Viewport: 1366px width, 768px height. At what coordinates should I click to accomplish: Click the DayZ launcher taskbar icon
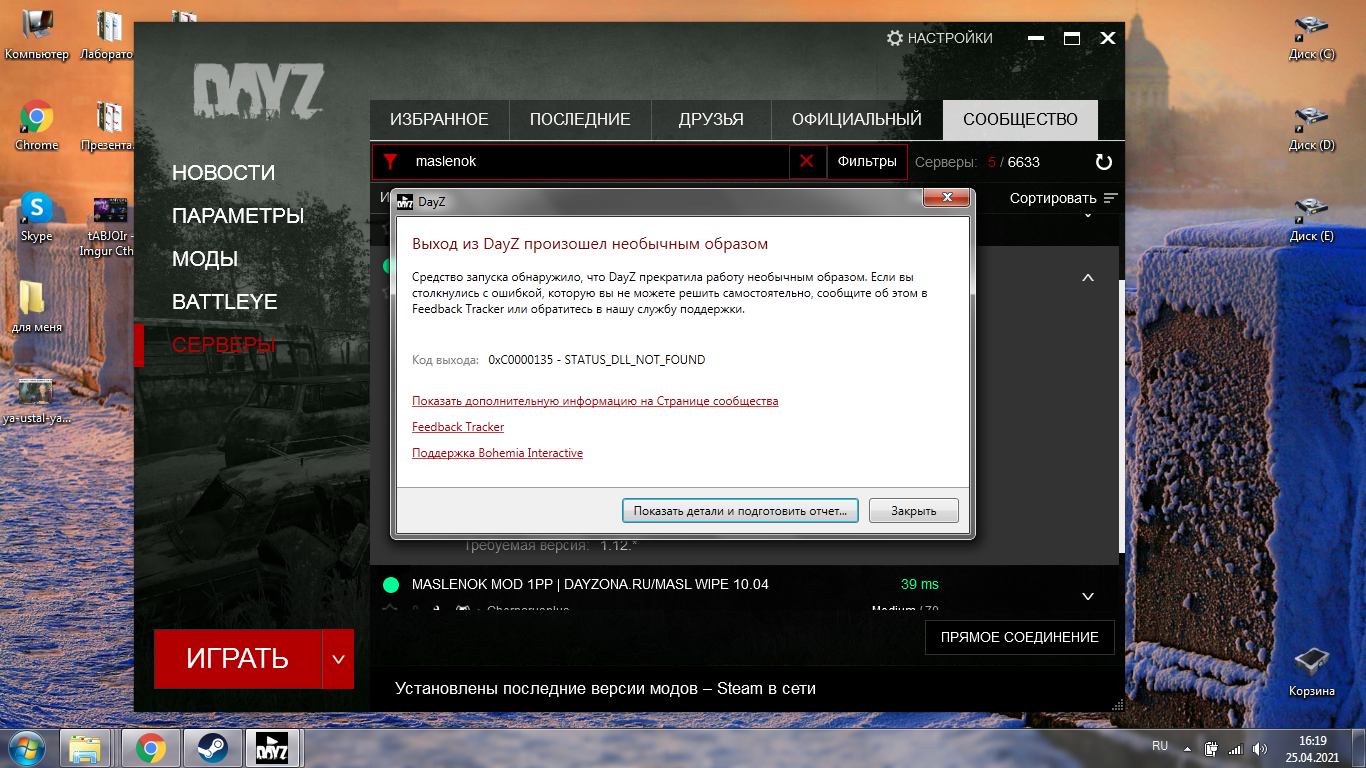(273, 747)
